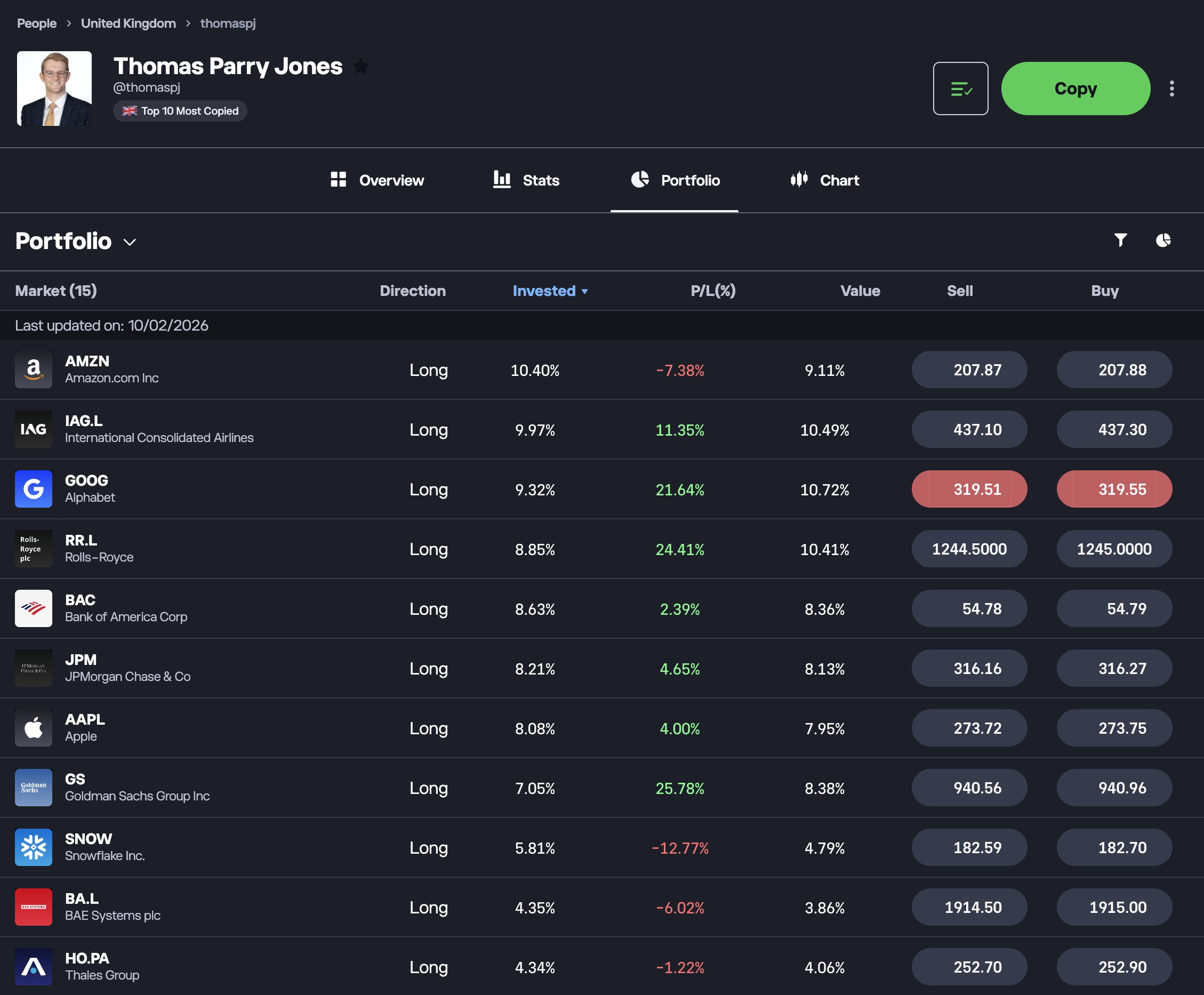Go to United Kingdom breadcrumb
Screen dimensions: 1204x995
click(129, 23)
